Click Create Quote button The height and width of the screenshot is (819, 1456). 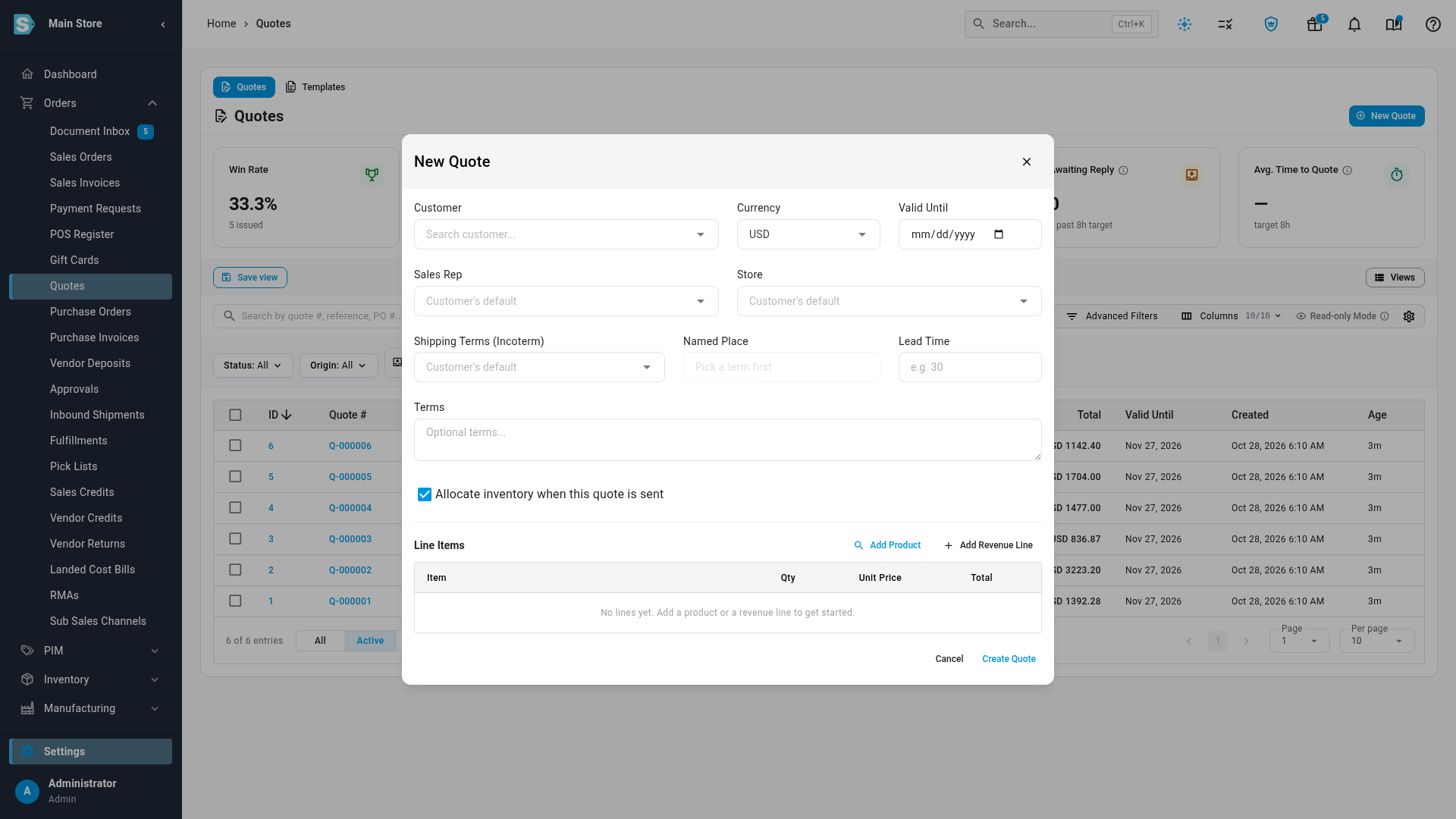coord(1009,659)
